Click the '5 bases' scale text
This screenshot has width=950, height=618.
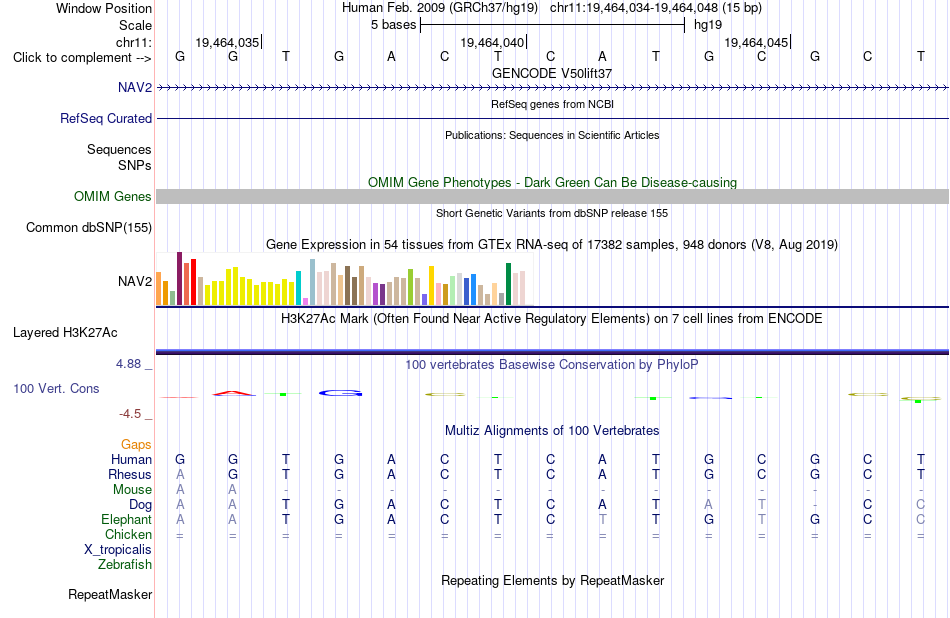pos(394,25)
